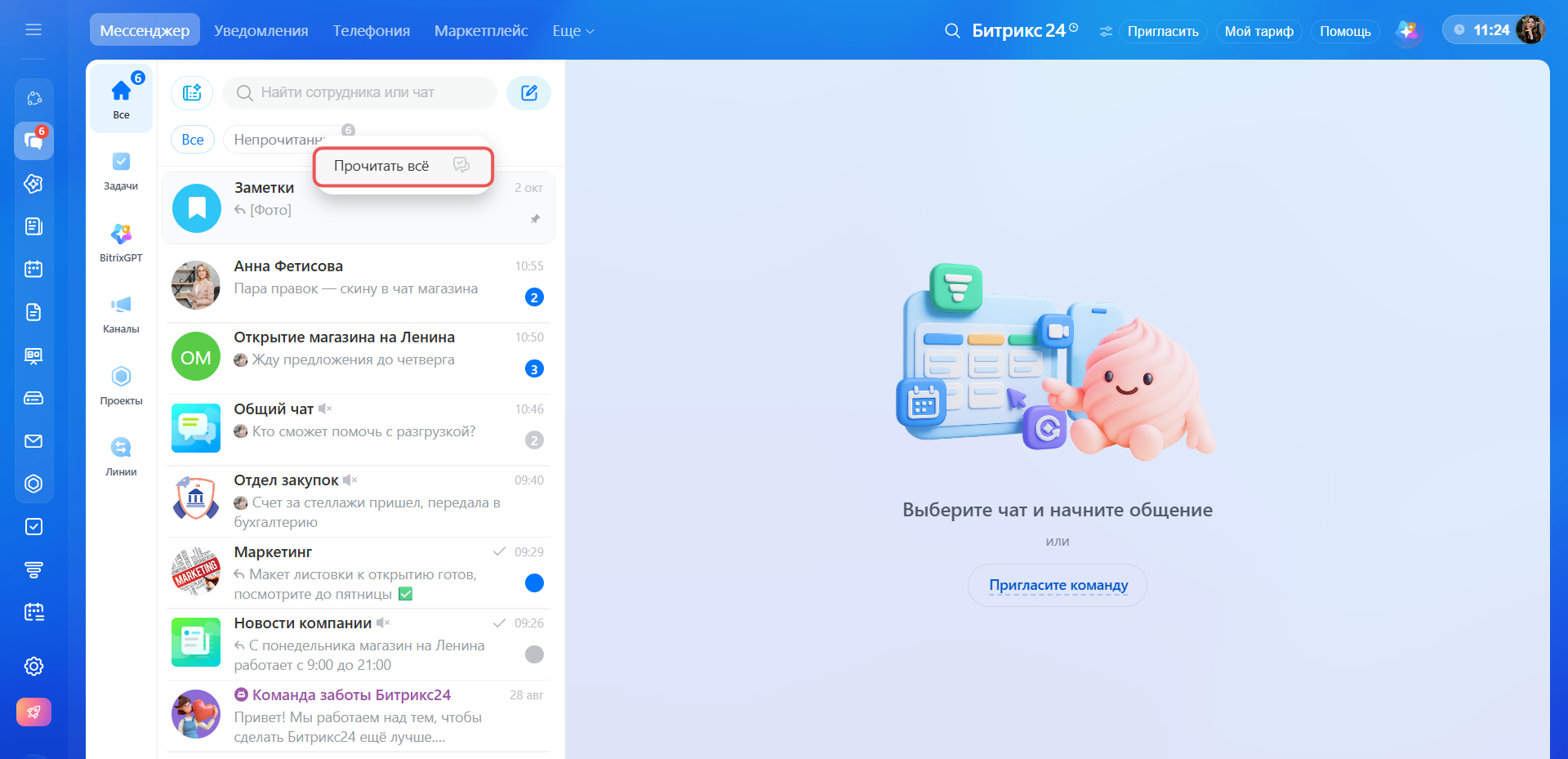
Task: Open the rocket icon at sidebar bottom
Action: (33, 712)
